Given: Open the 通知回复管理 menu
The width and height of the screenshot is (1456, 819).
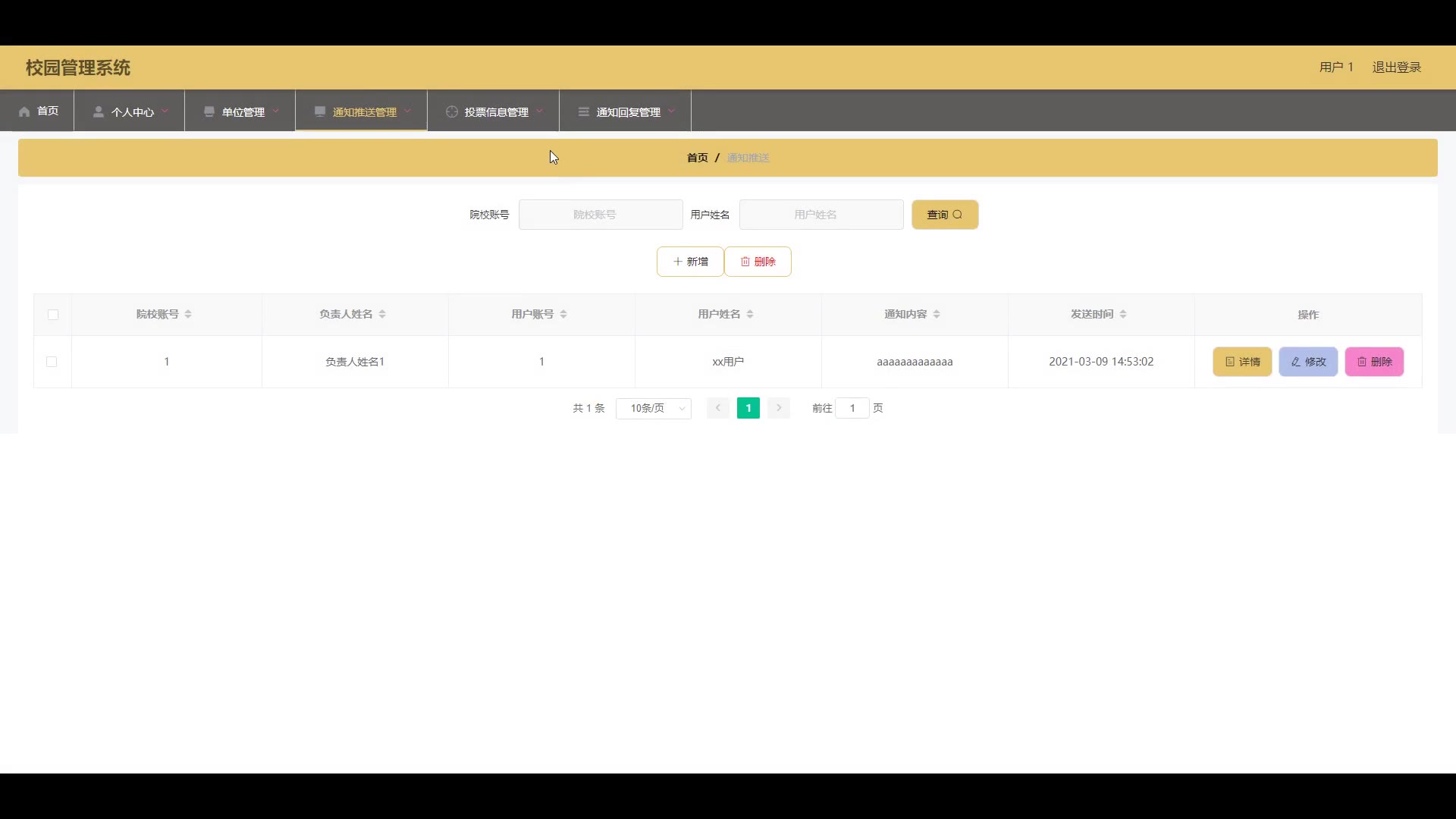Looking at the screenshot, I should click(x=628, y=111).
